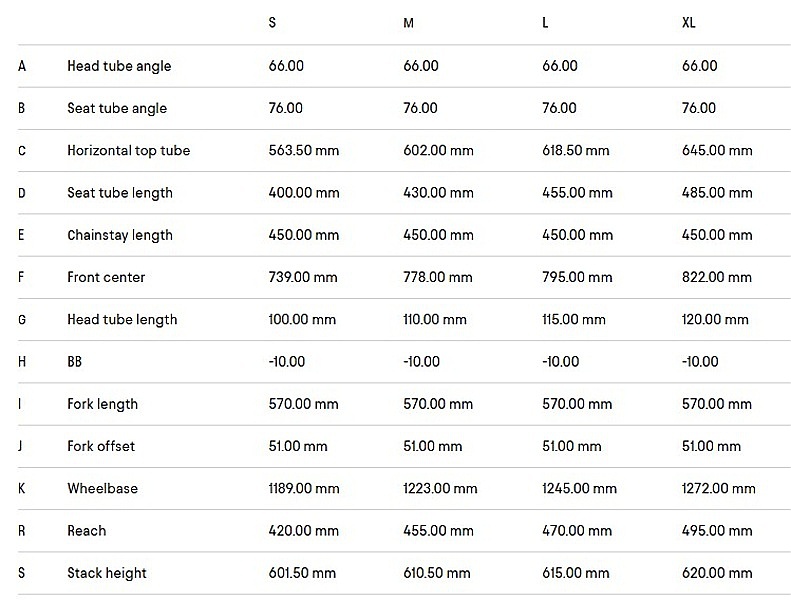Select the Head tube angle row label

119,66
